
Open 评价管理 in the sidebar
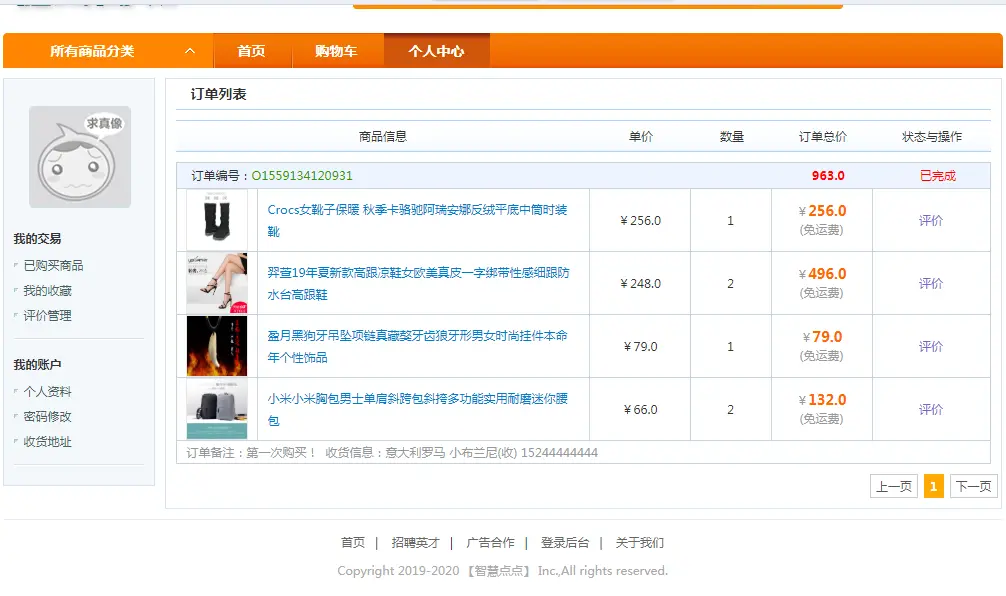pyautogui.click(x=47, y=316)
